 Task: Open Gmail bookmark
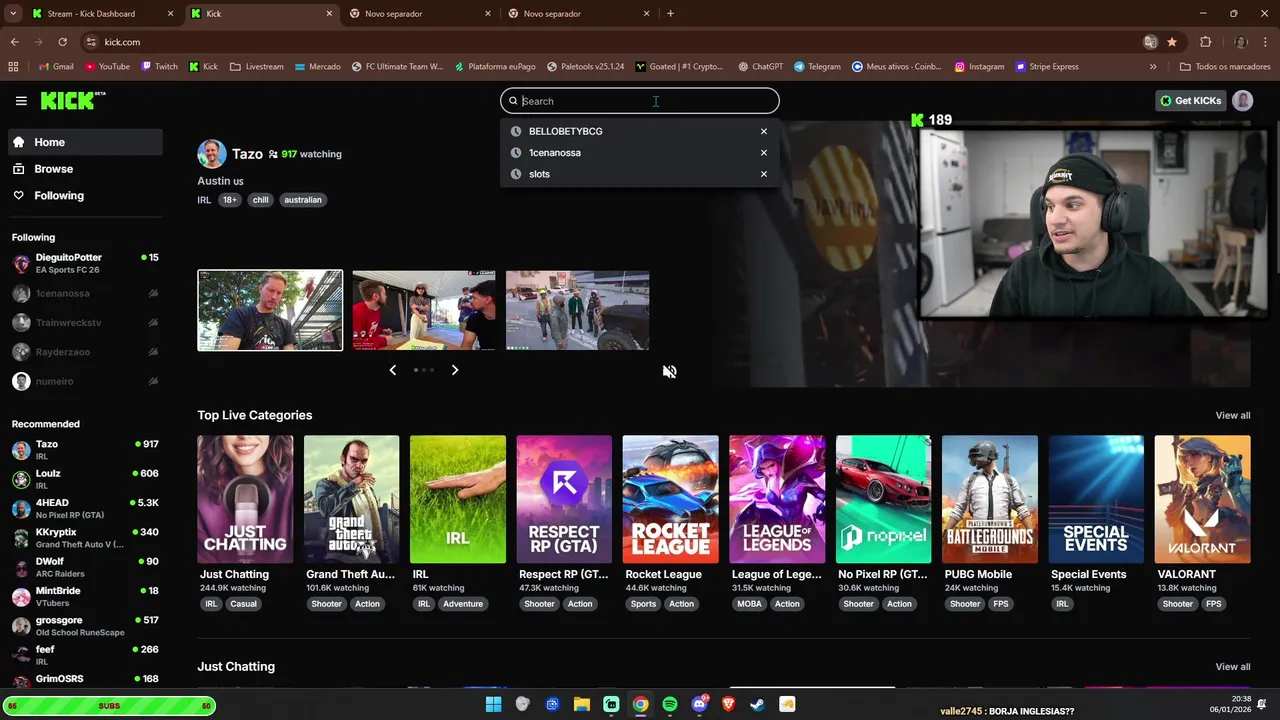(x=55, y=66)
